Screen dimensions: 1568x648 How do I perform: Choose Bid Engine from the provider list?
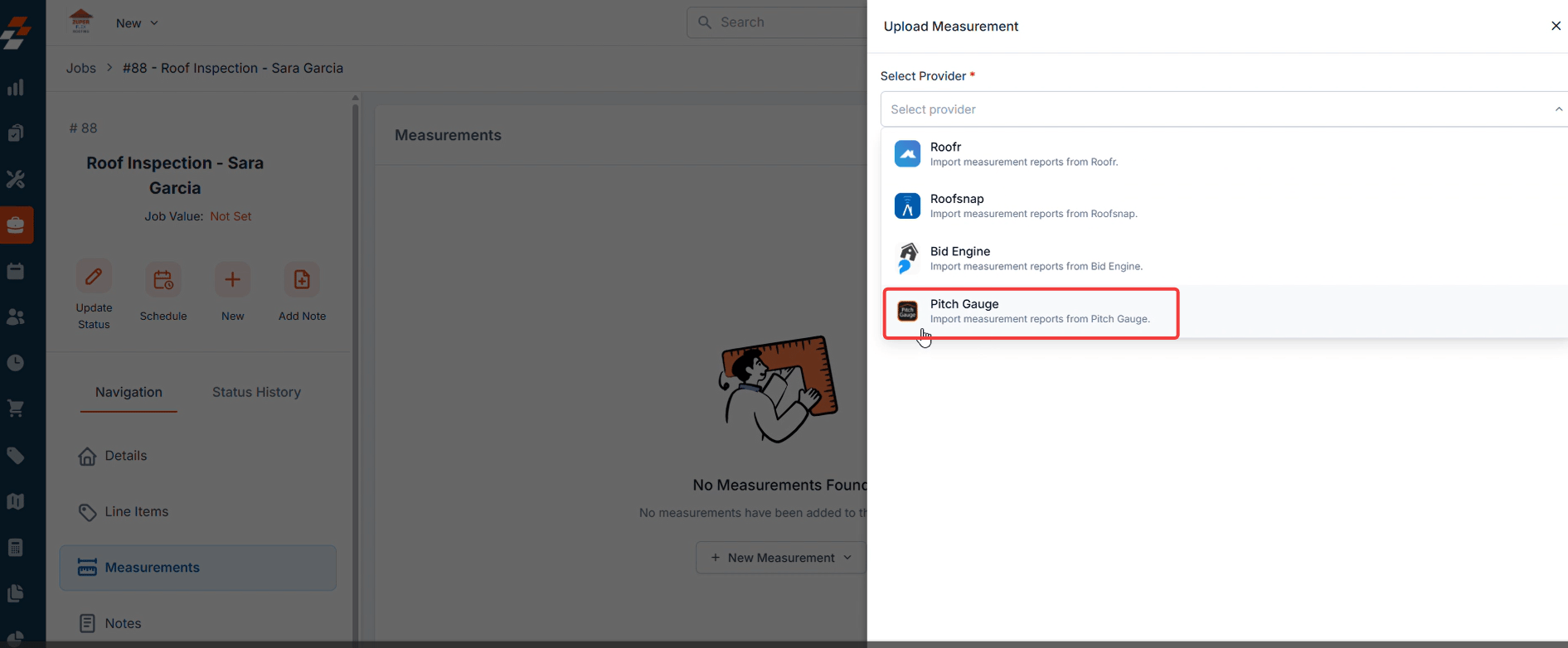(x=1224, y=259)
